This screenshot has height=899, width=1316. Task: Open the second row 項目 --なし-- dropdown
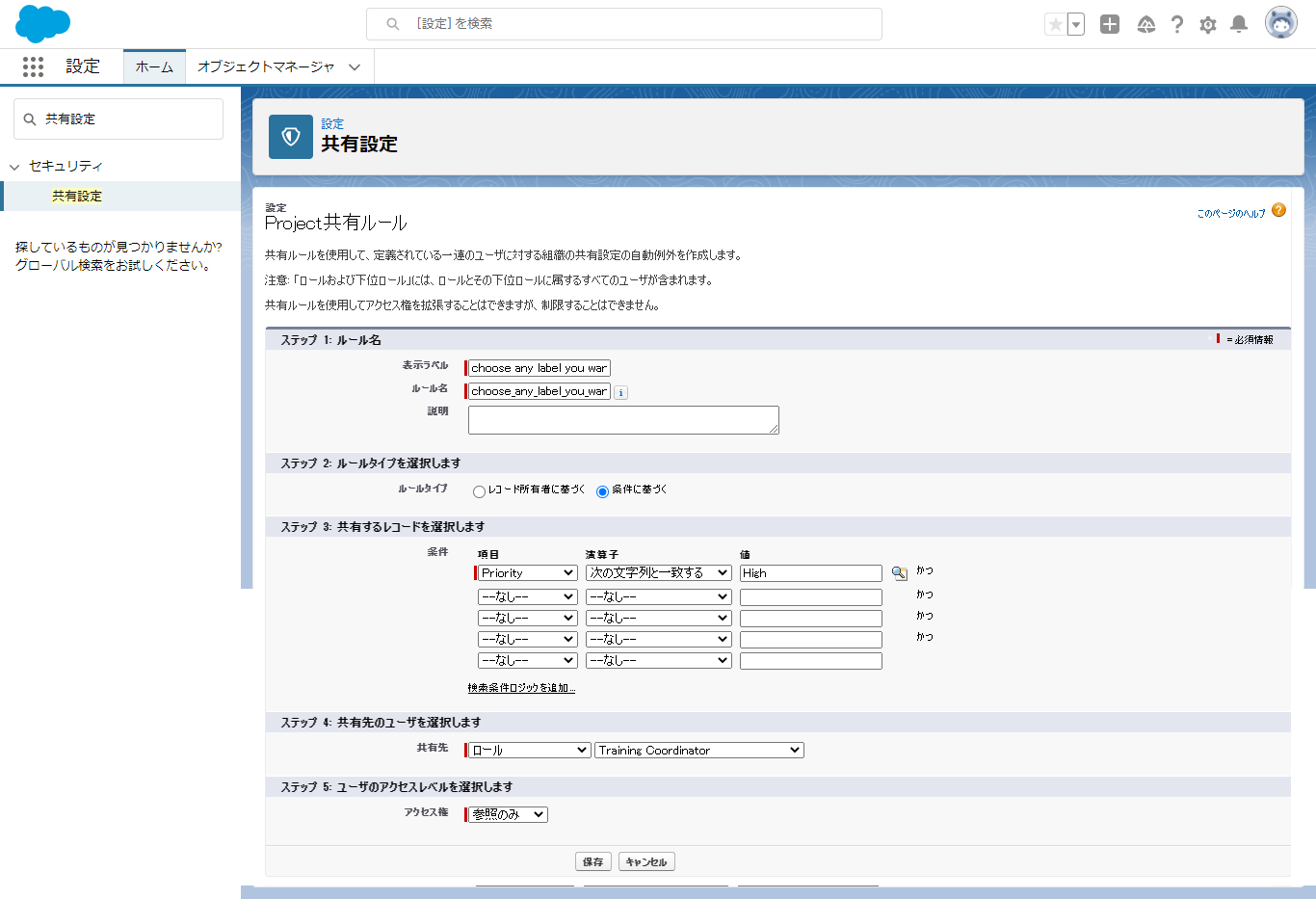click(x=527, y=596)
